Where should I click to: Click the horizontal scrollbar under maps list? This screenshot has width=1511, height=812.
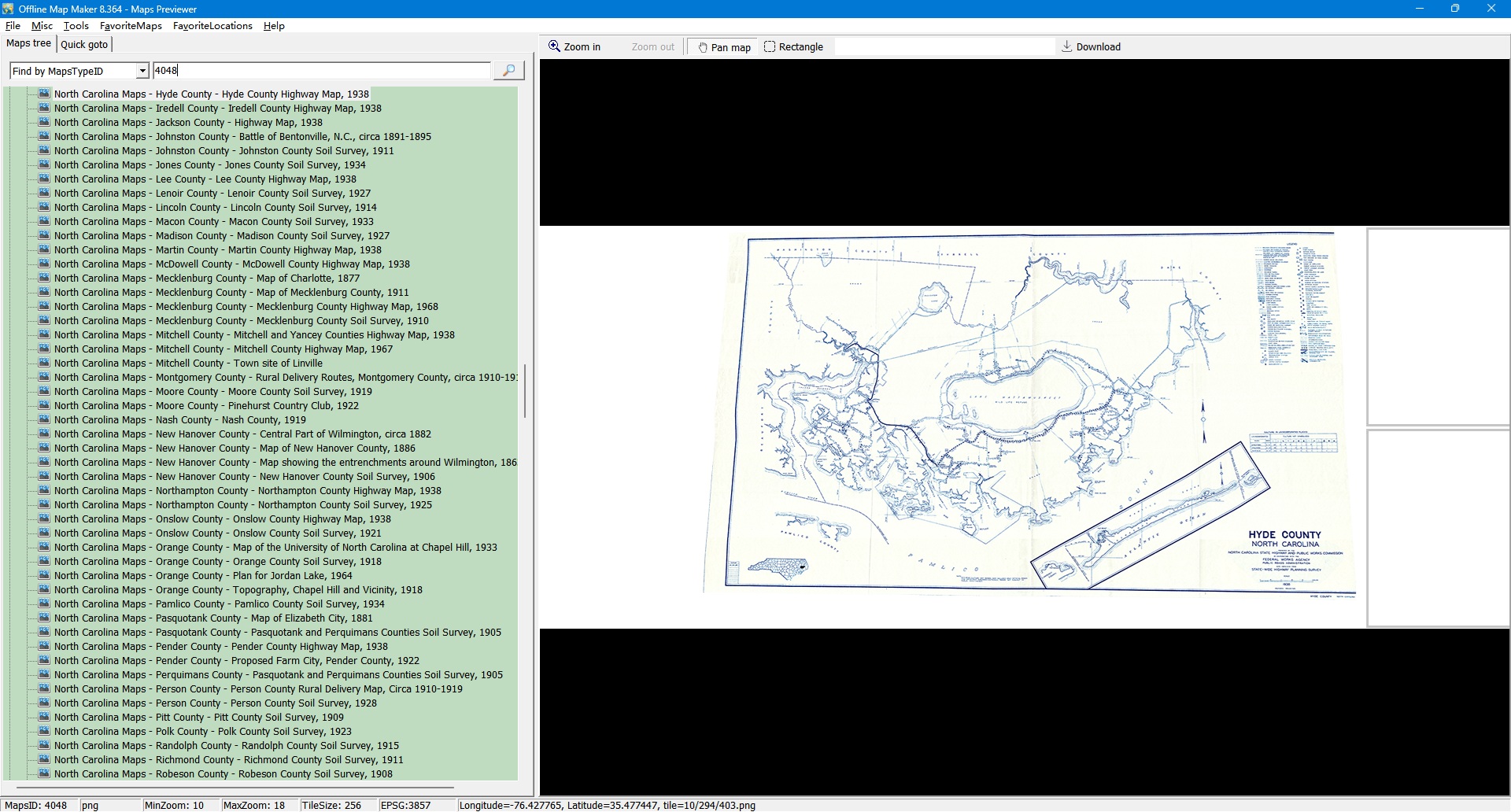click(x=236, y=787)
